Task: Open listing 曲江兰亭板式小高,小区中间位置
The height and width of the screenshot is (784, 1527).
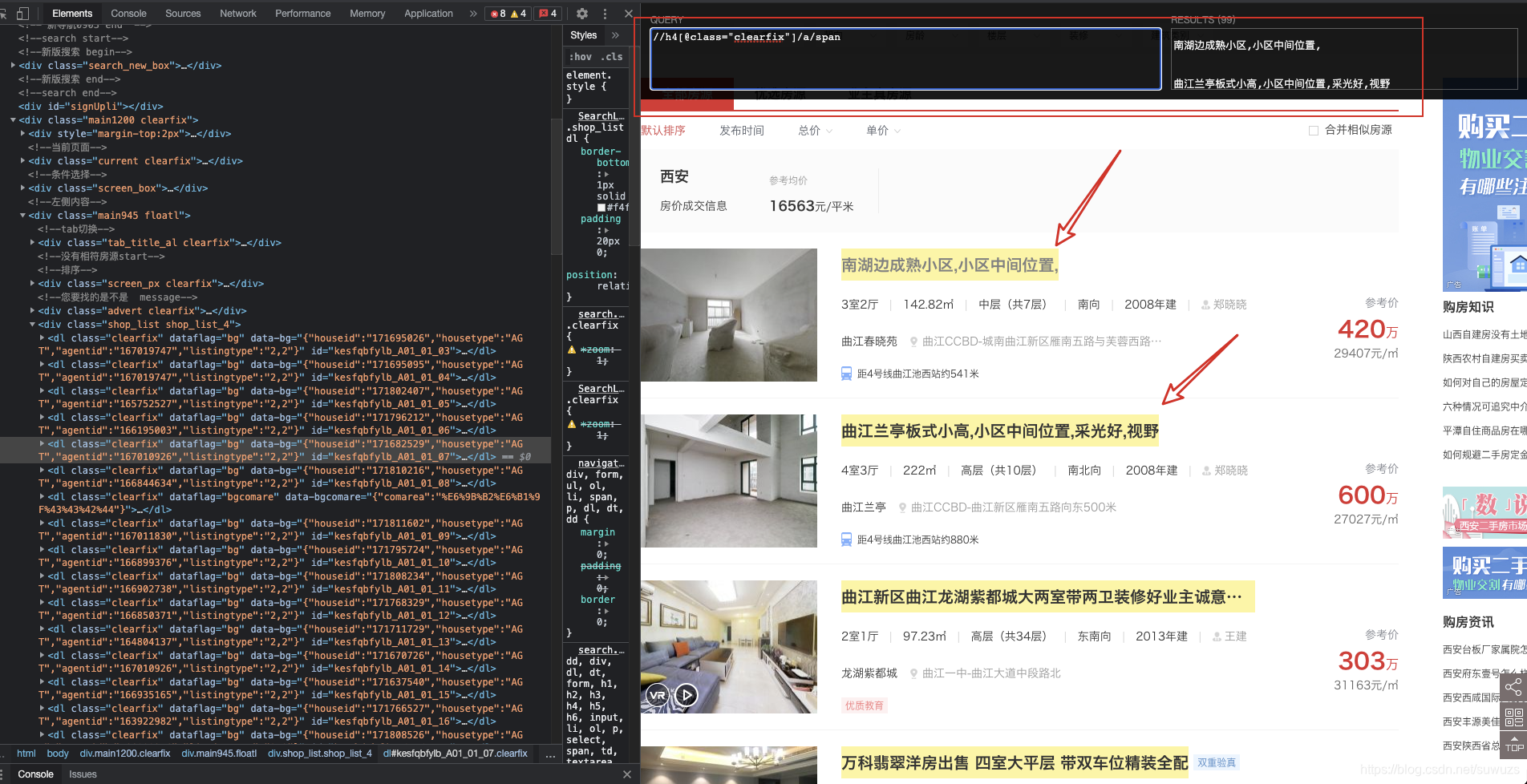Action: click(x=1000, y=431)
